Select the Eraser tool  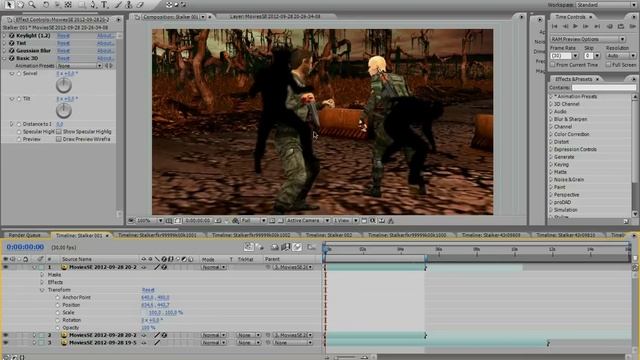(x=140, y=4)
